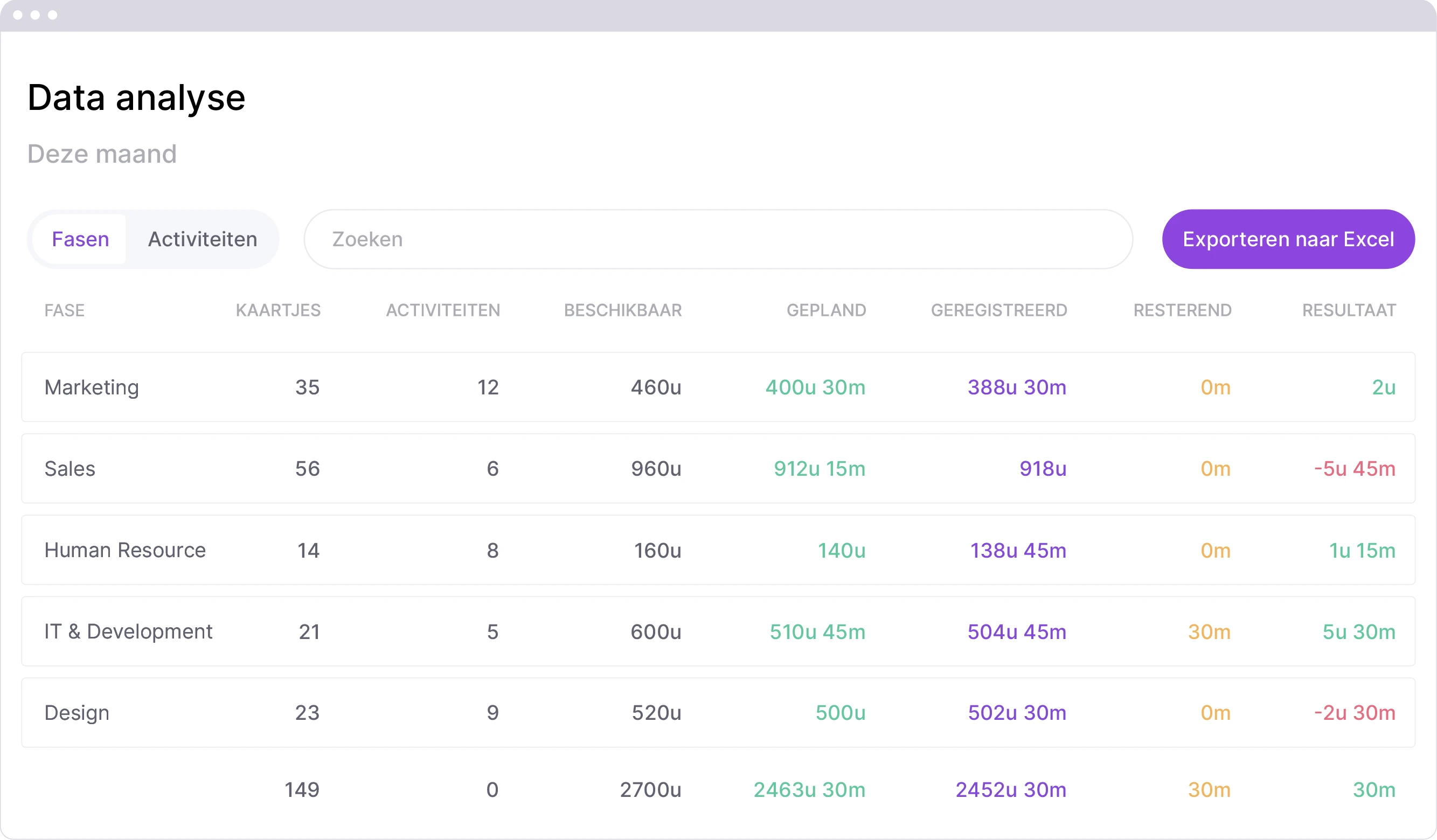Select the Human Resource row

[719, 550]
